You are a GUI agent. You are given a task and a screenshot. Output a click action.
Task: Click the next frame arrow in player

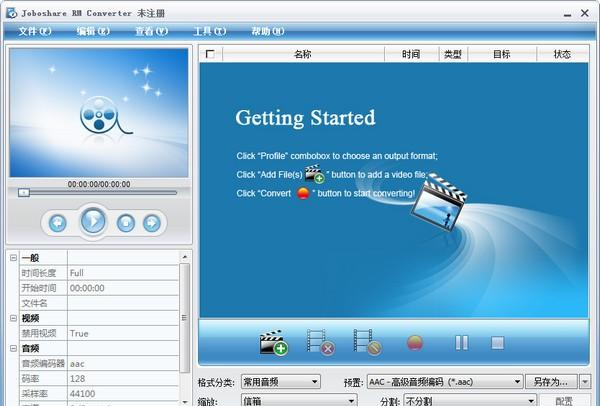[x=152, y=223]
